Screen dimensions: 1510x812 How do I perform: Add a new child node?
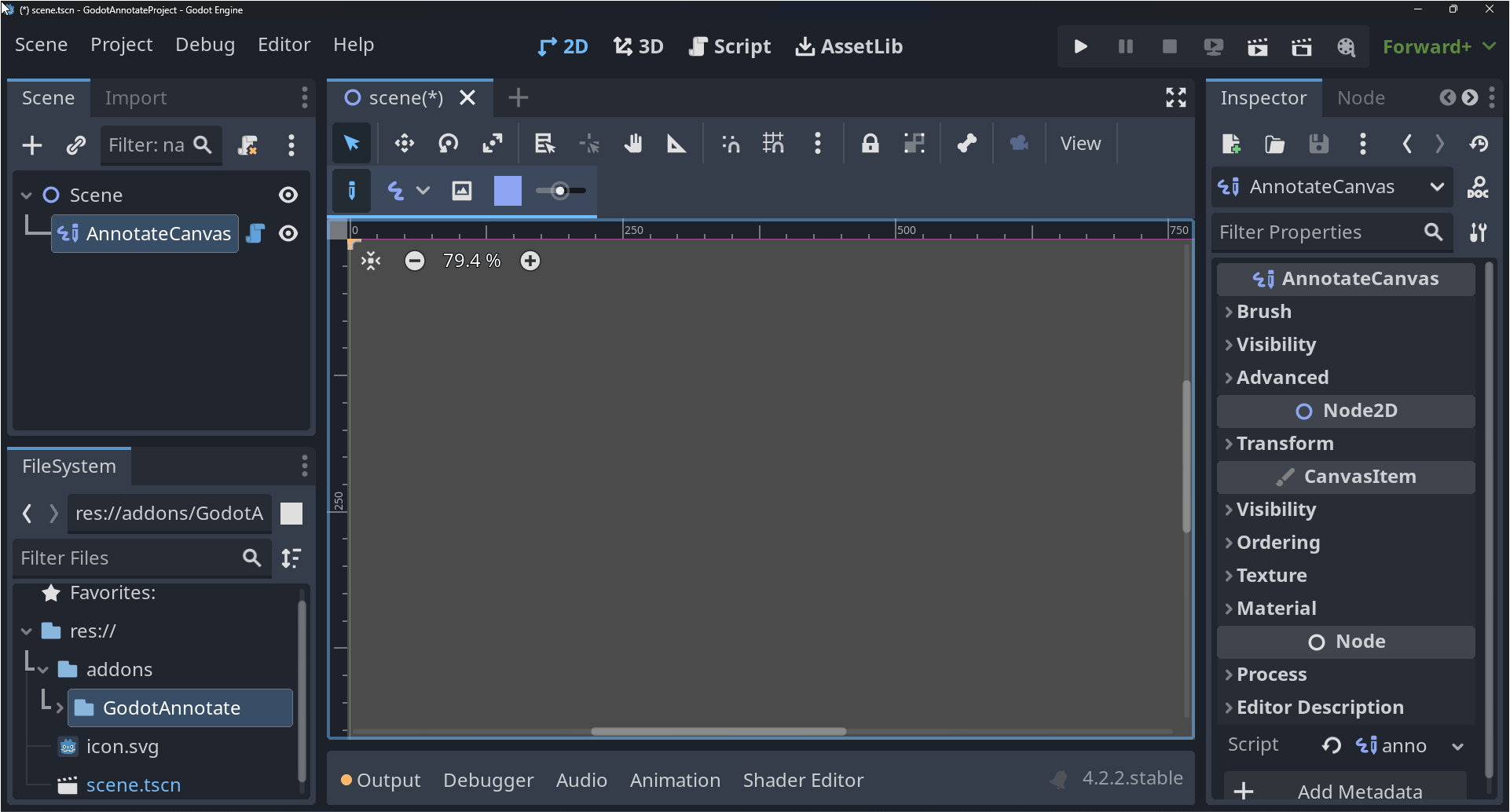click(x=32, y=145)
